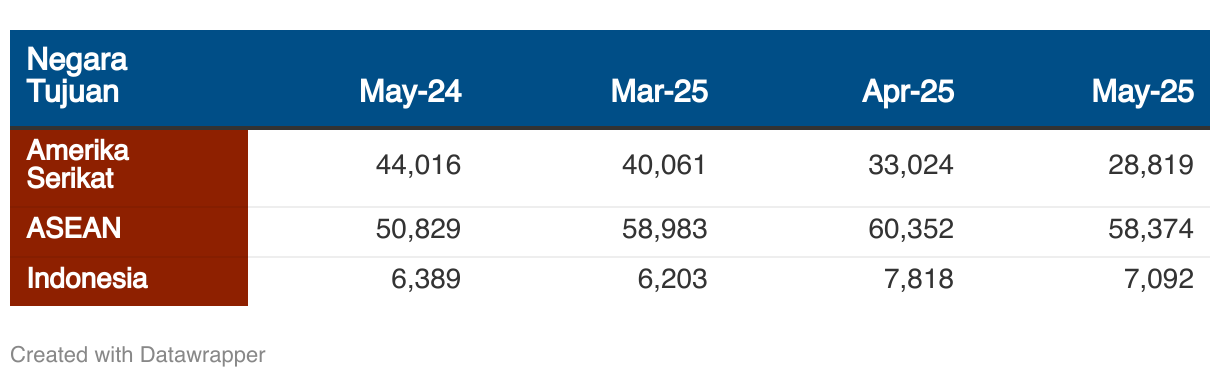Select the ASEAN row label
Image resolution: width=1220 pixels, height=378 pixels.
click(x=74, y=229)
